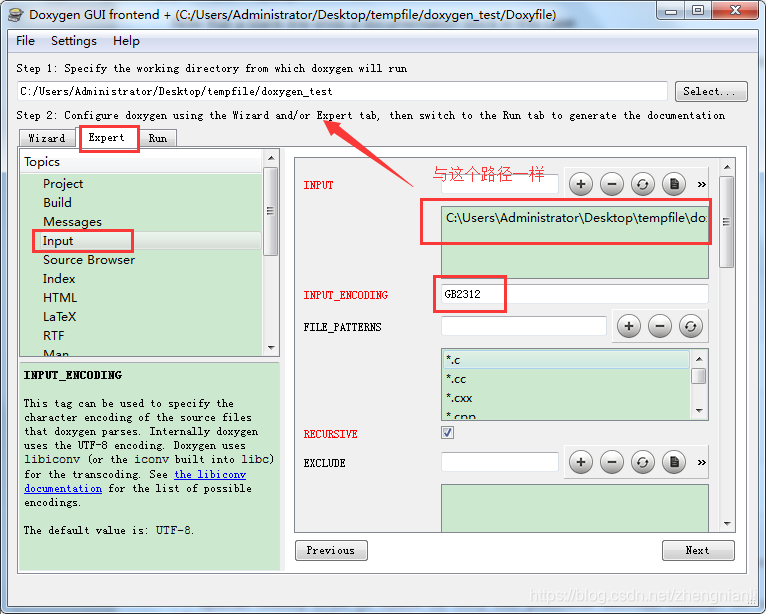
Task: Browse for a file with EXCLUDE document icon
Action: (x=674, y=462)
